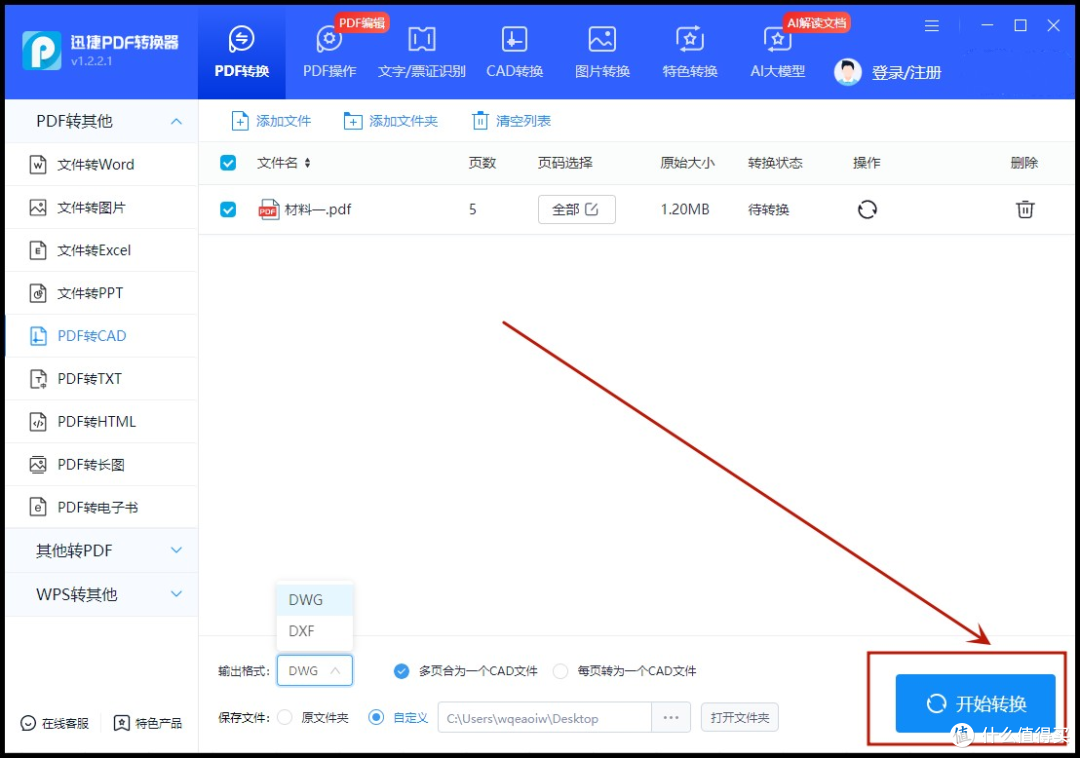Select 文件转图片 in the sidebar

102,207
